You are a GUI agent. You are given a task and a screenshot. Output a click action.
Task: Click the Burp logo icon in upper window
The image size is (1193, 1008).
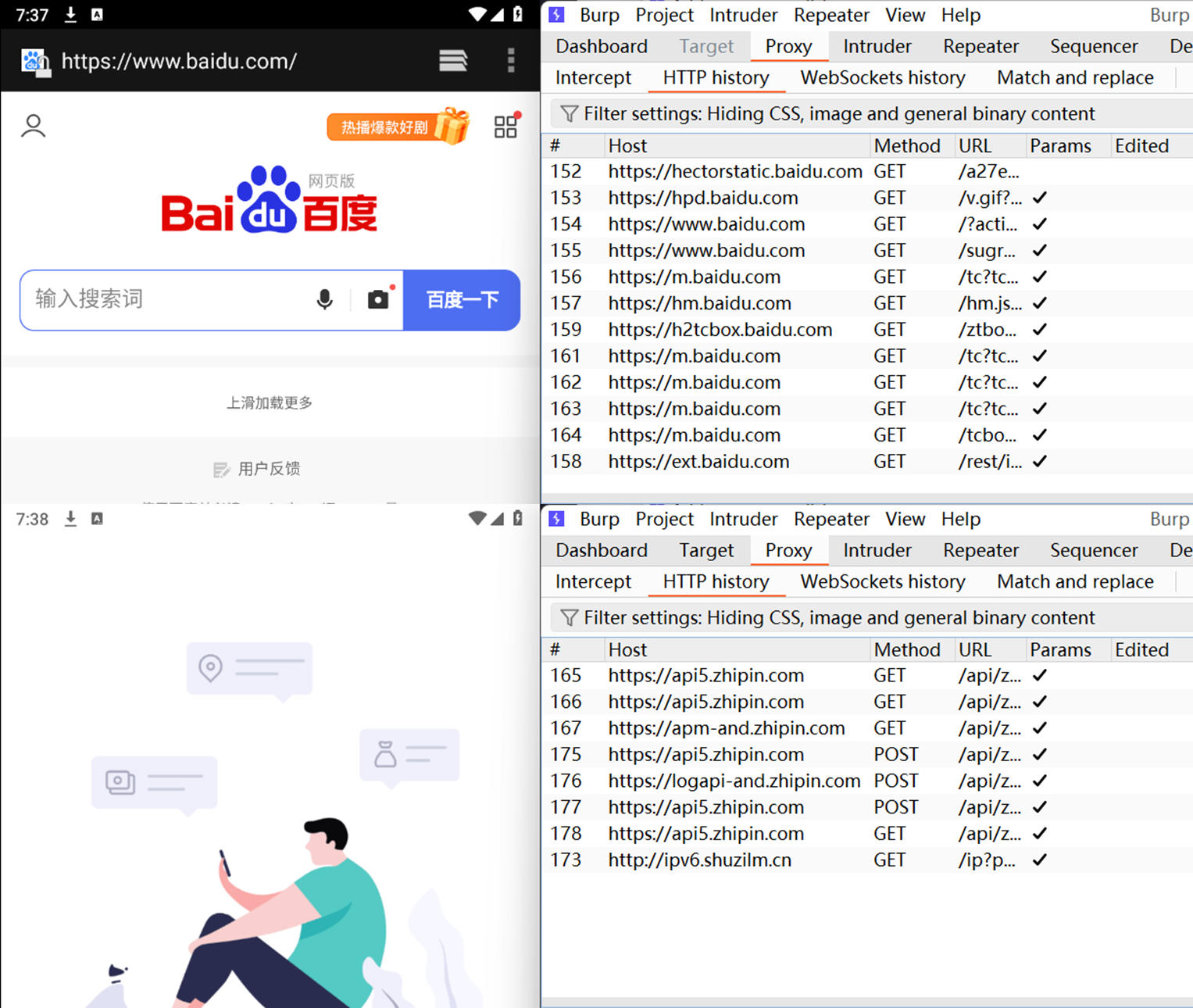(557, 15)
